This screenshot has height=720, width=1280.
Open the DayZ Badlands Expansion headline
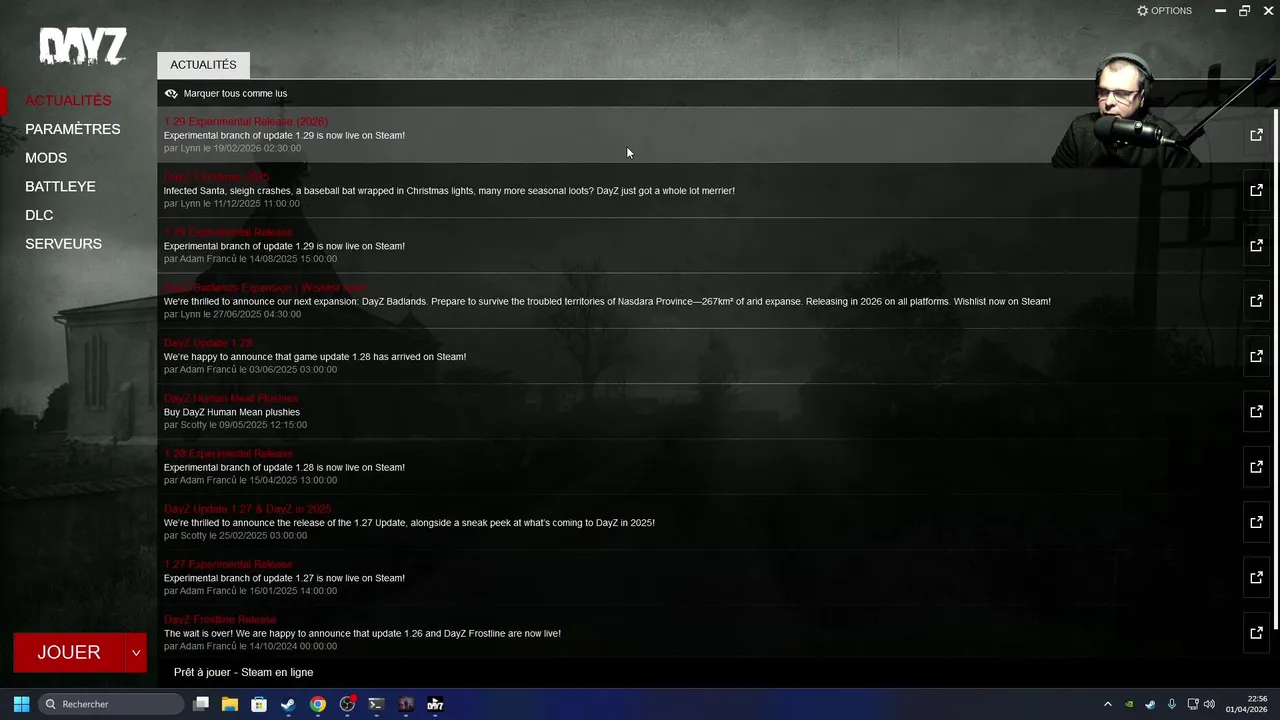[265, 288]
